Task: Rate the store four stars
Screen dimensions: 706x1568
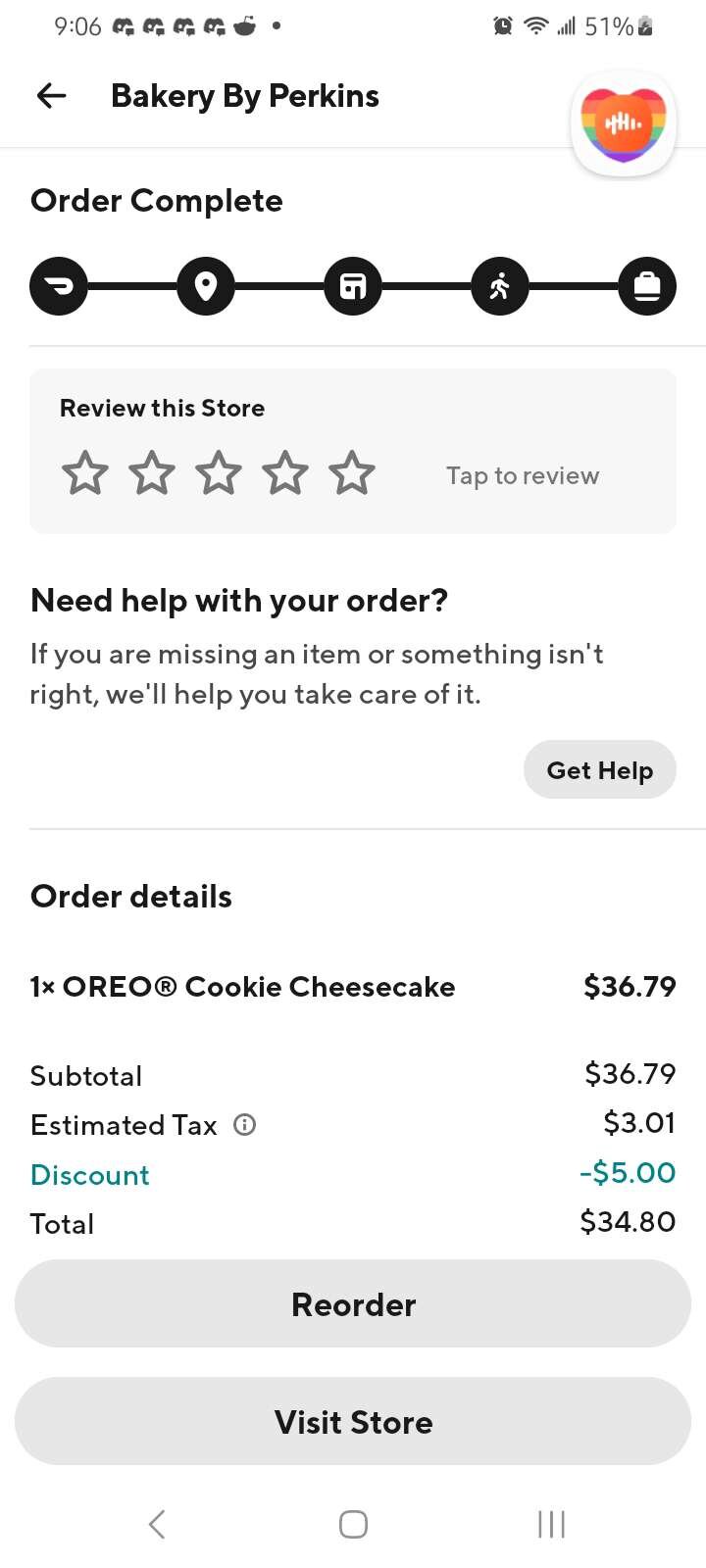Action: click(285, 474)
